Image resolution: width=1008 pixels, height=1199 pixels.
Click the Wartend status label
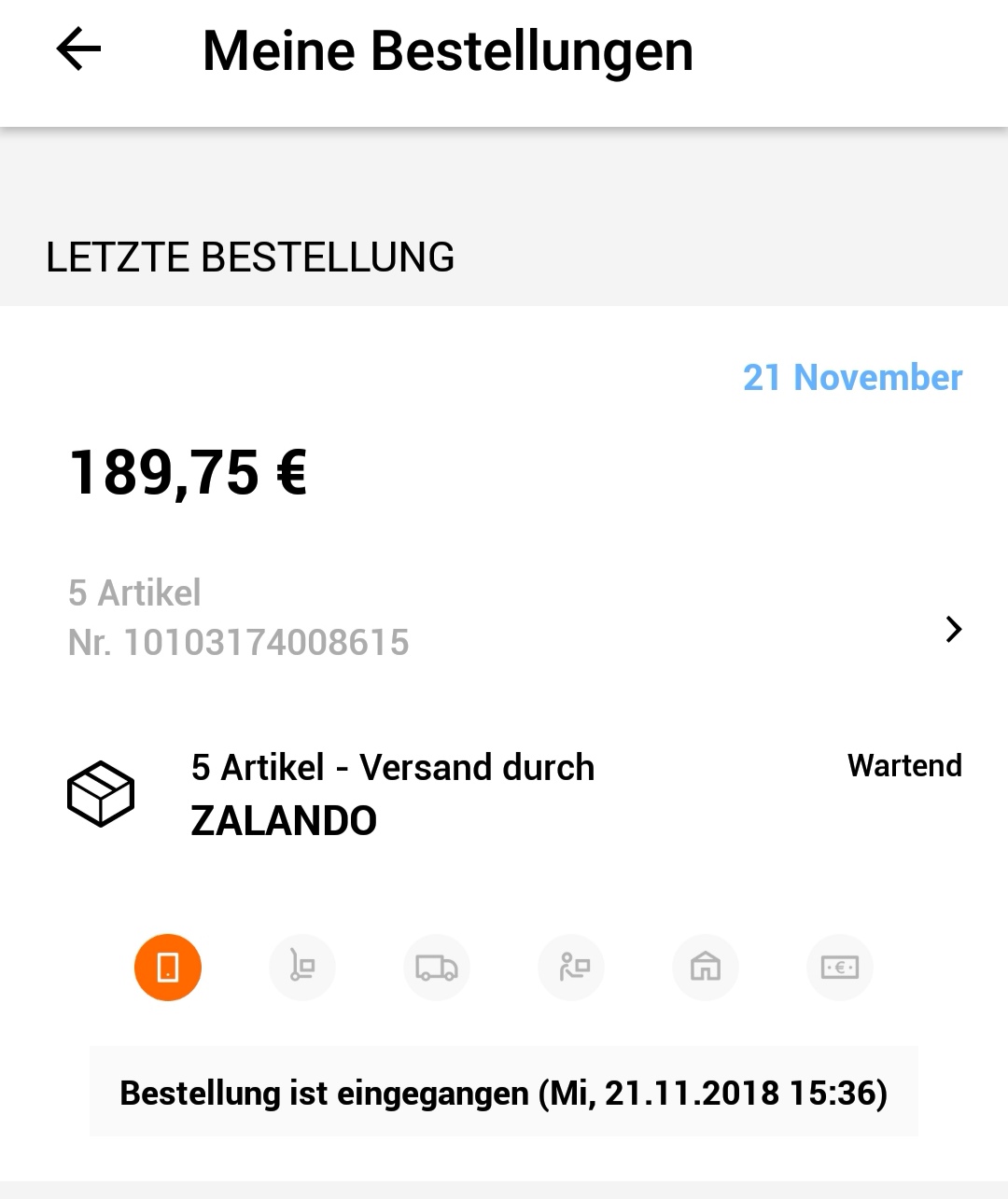[x=903, y=766]
